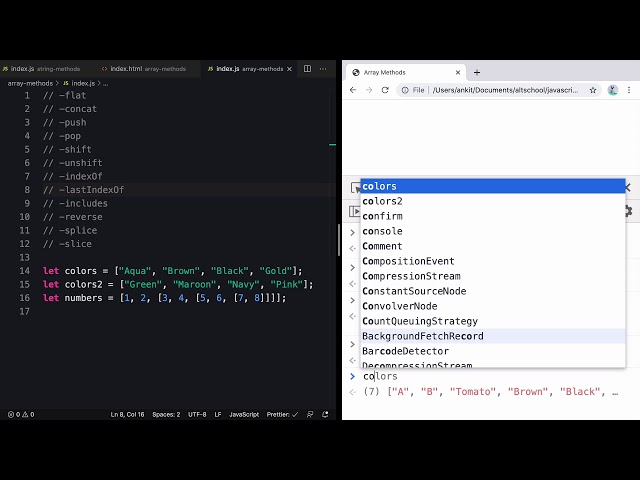Change the language mode from JavaScript
Viewport: 640px width, 480px height.
[x=244, y=414]
